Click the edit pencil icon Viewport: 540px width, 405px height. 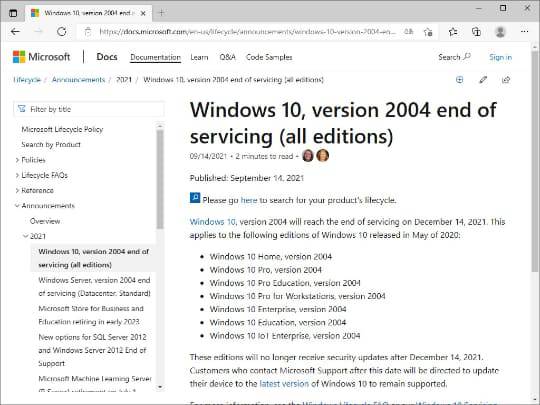tap(483, 80)
